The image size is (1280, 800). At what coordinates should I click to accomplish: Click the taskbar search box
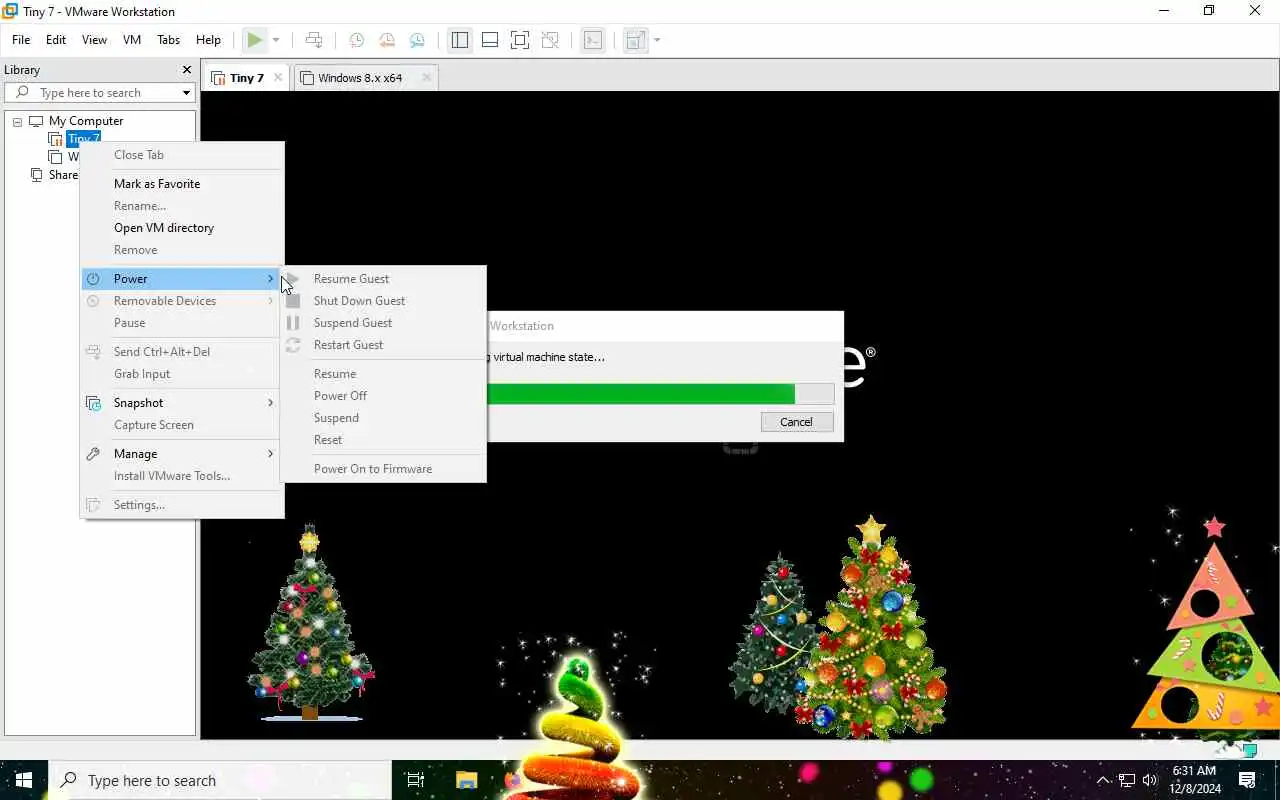[220, 780]
